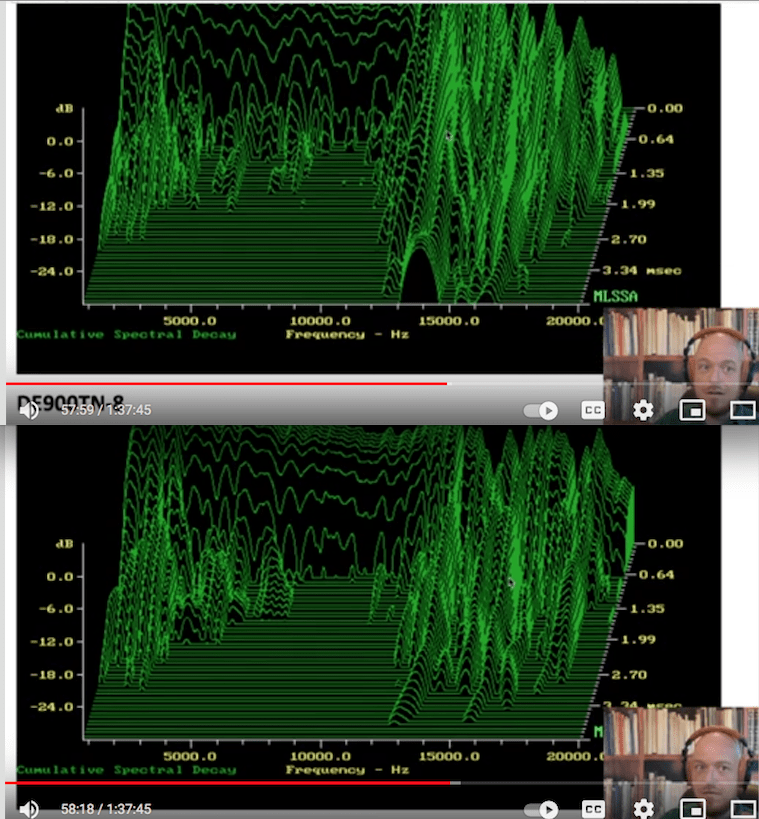Screen dimensions: 759x819
Task: Enable closed captions in upper video player
Action: coord(592,410)
